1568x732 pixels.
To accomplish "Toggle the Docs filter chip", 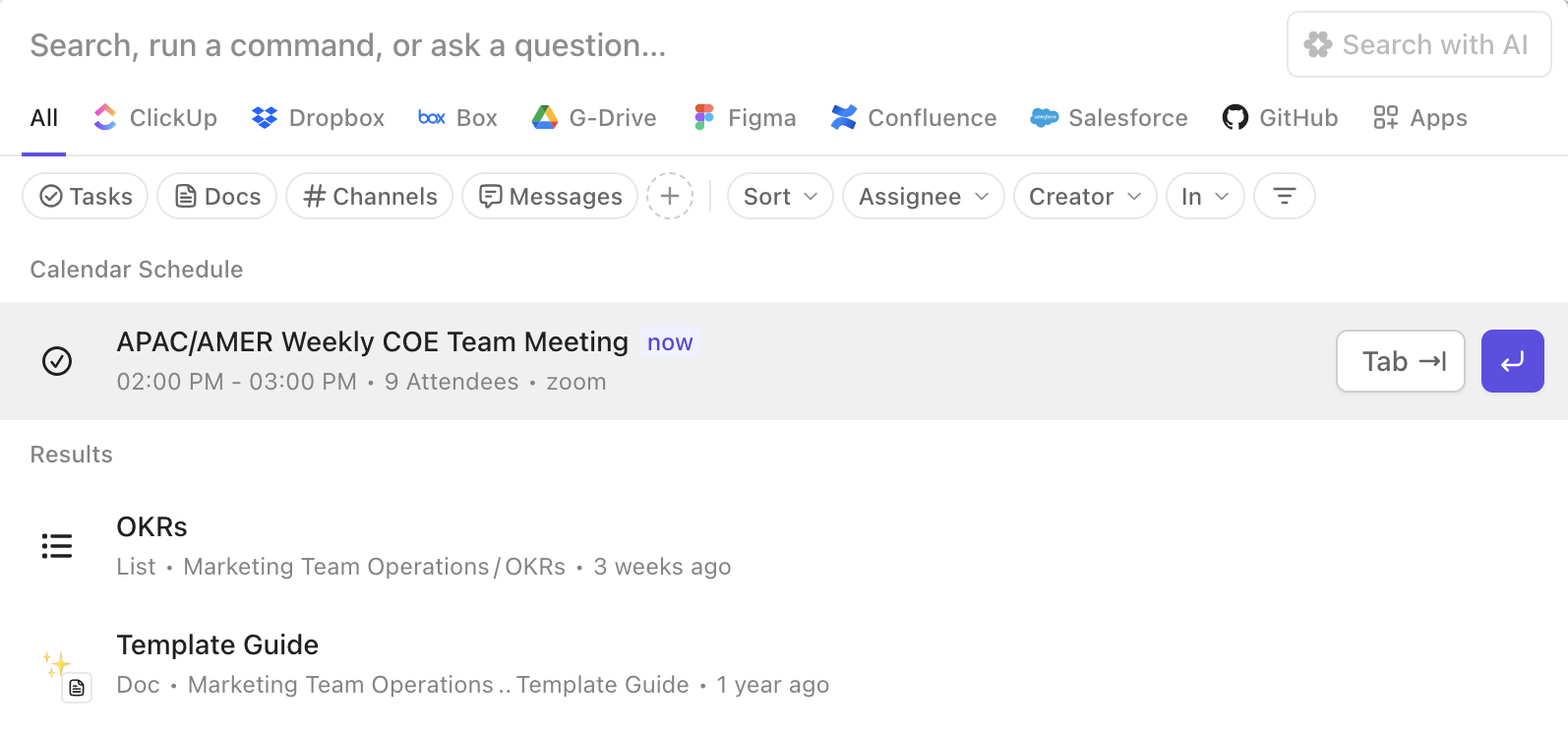I will coord(217,197).
